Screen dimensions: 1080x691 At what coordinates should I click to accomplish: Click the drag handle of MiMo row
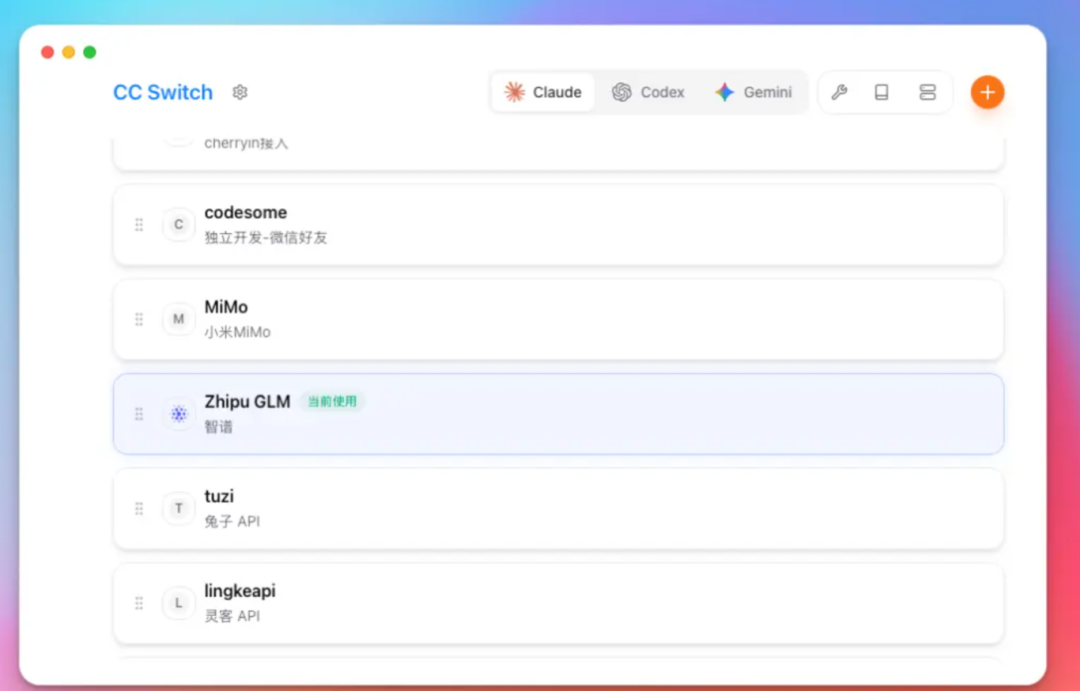click(139, 319)
